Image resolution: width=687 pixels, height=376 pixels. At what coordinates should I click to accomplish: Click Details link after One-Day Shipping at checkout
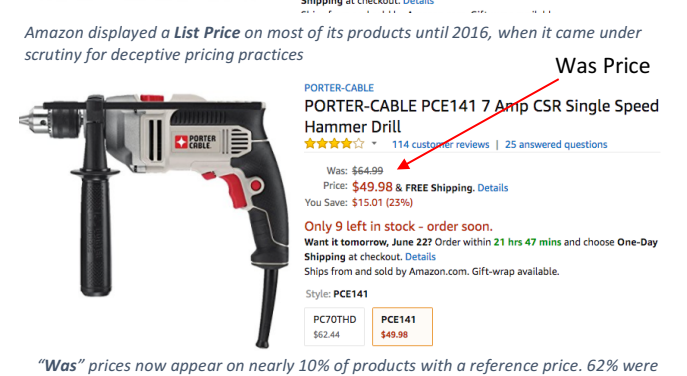coord(420,257)
